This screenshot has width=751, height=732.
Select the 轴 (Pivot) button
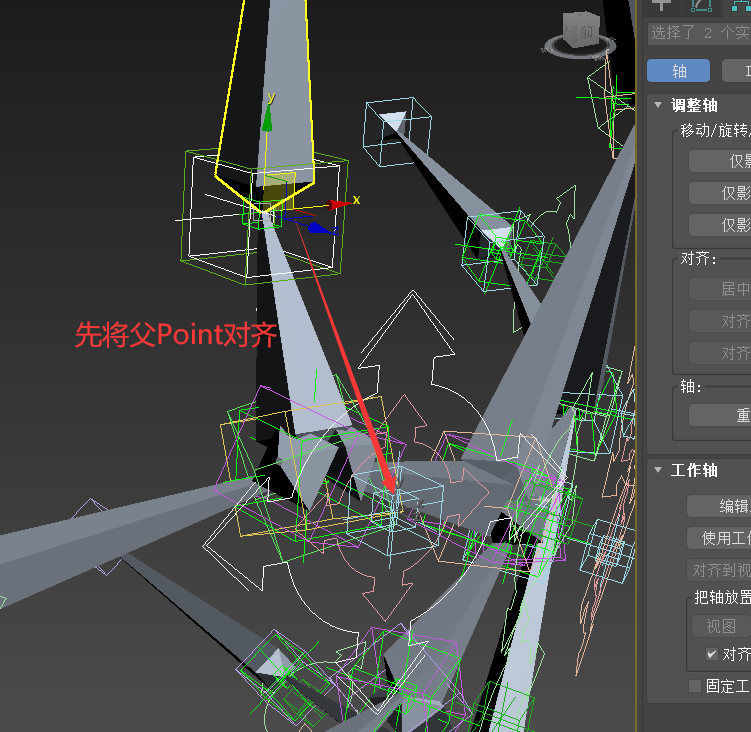678,71
